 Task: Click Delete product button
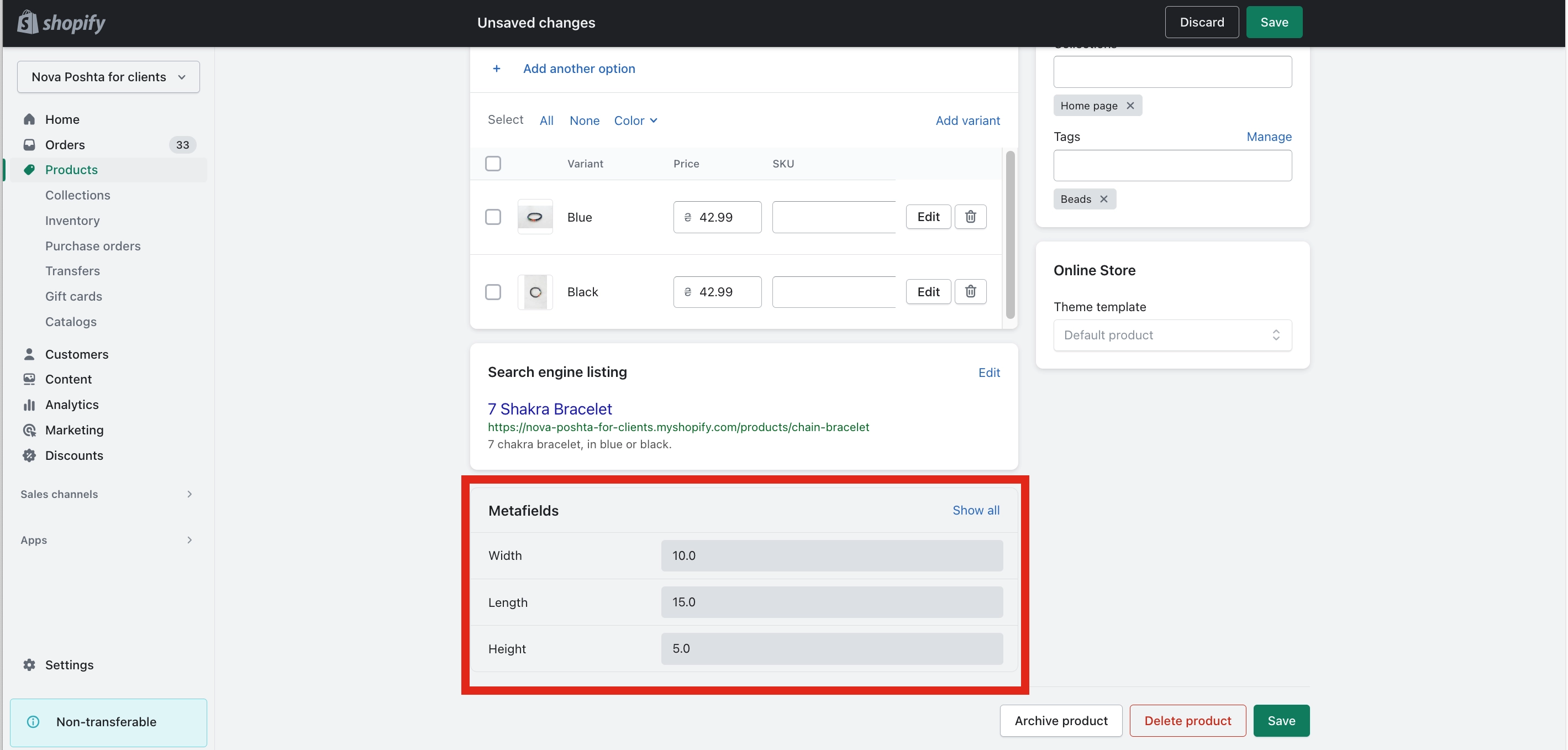pos(1187,721)
